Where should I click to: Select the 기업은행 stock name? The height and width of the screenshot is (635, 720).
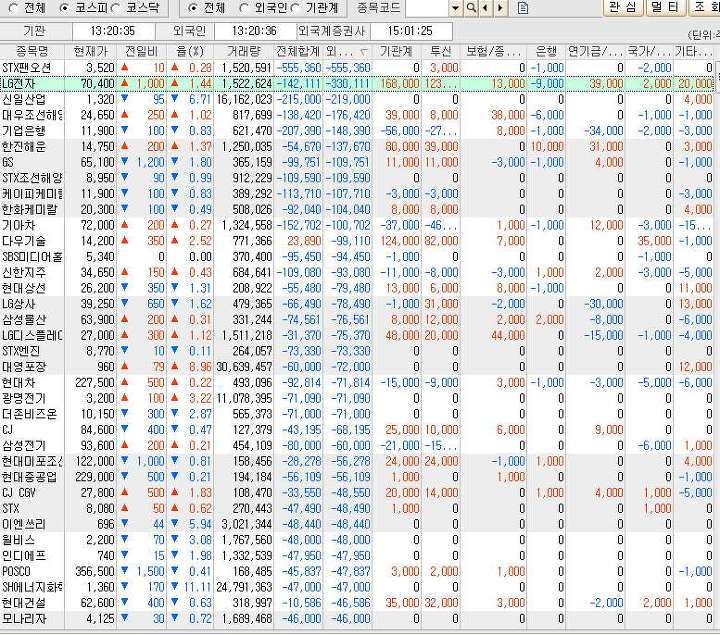point(24,131)
